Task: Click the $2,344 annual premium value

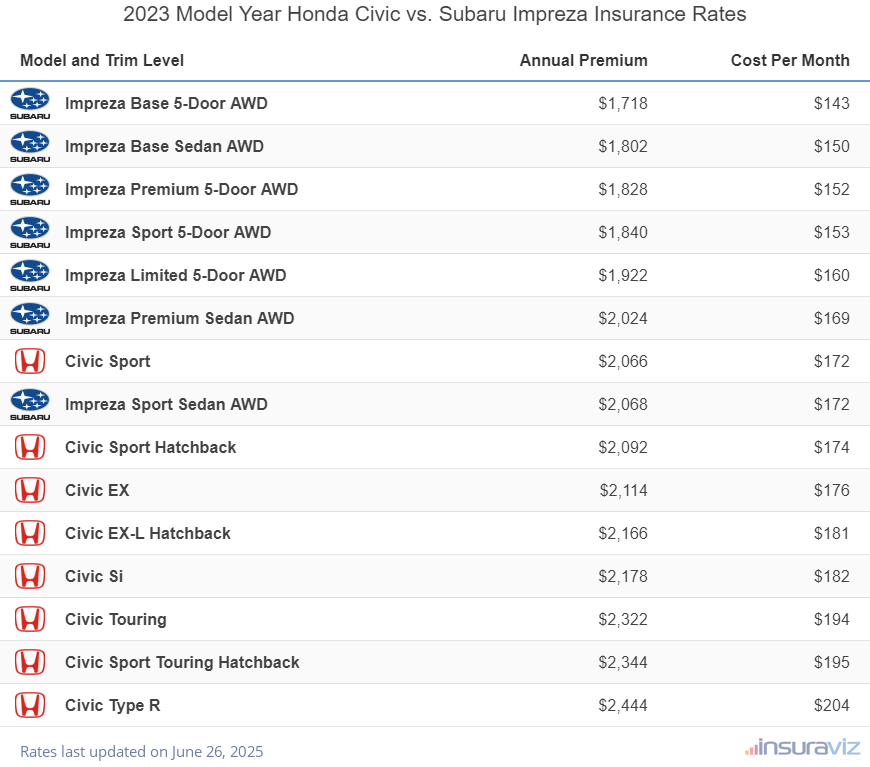Action: [623, 663]
